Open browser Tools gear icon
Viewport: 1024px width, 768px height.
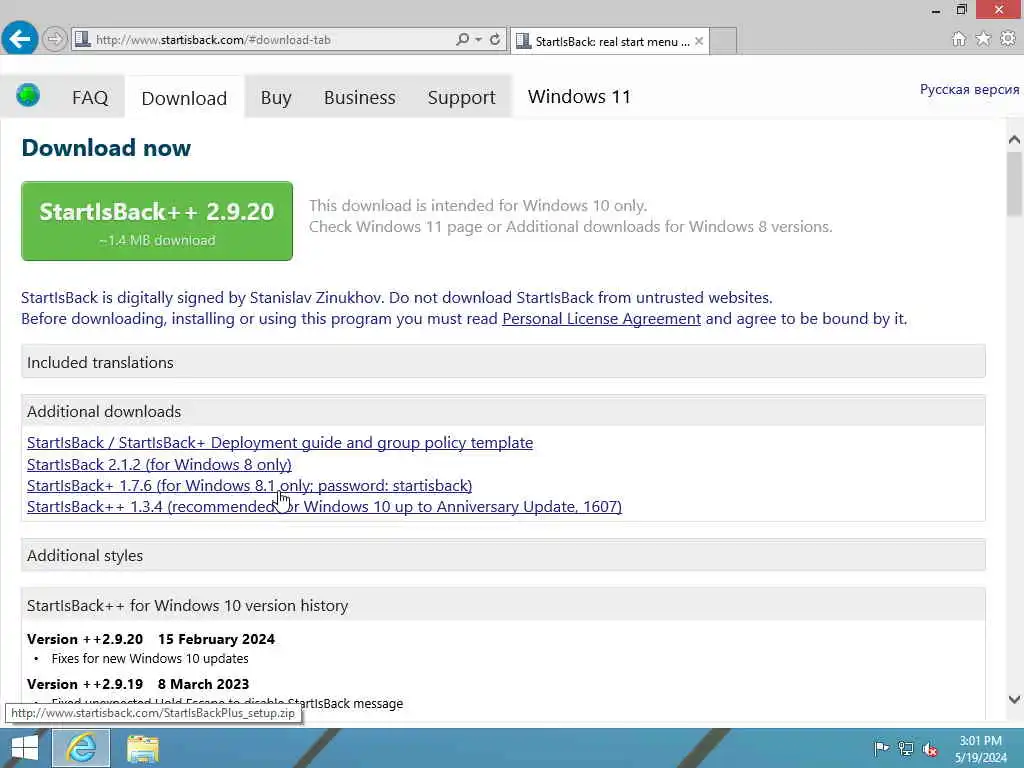[x=1008, y=39]
